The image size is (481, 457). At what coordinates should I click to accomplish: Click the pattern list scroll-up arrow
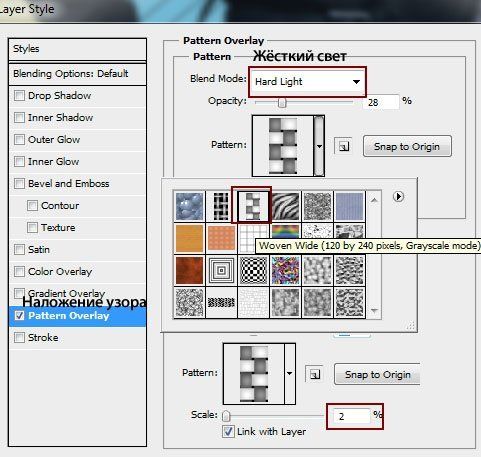click(374, 201)
